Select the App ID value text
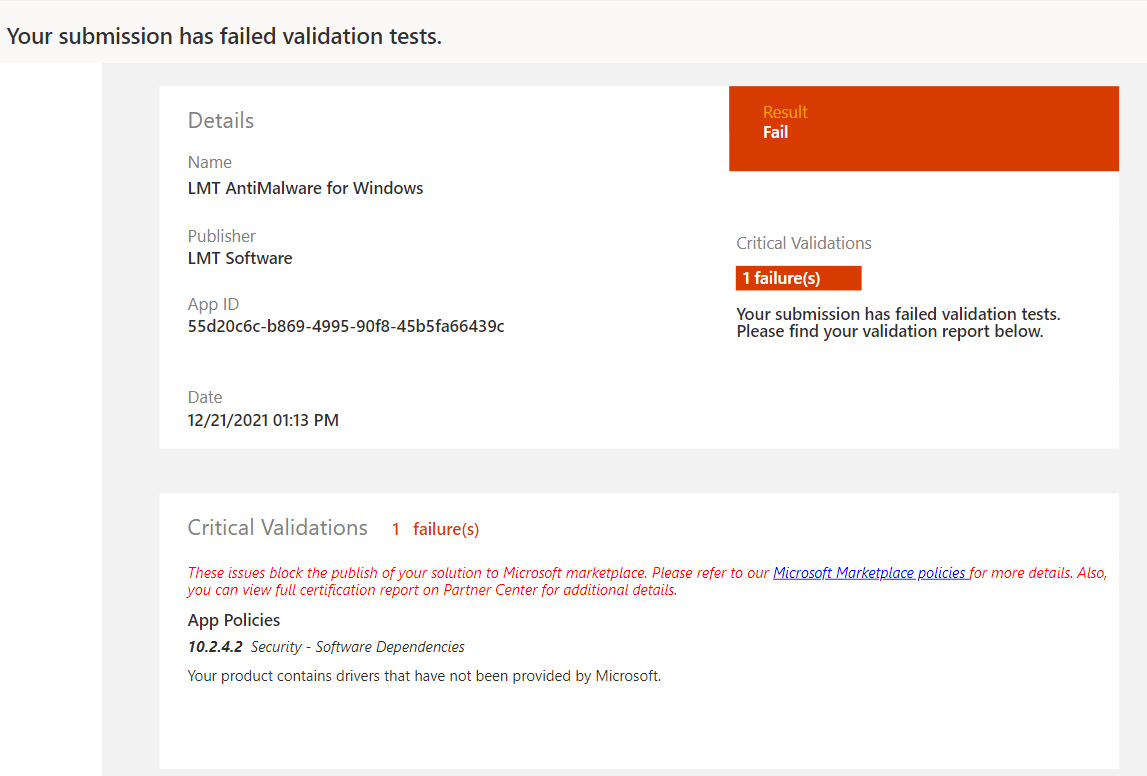1147x776 pixels. pyautogui.click(x=346, y=326)
